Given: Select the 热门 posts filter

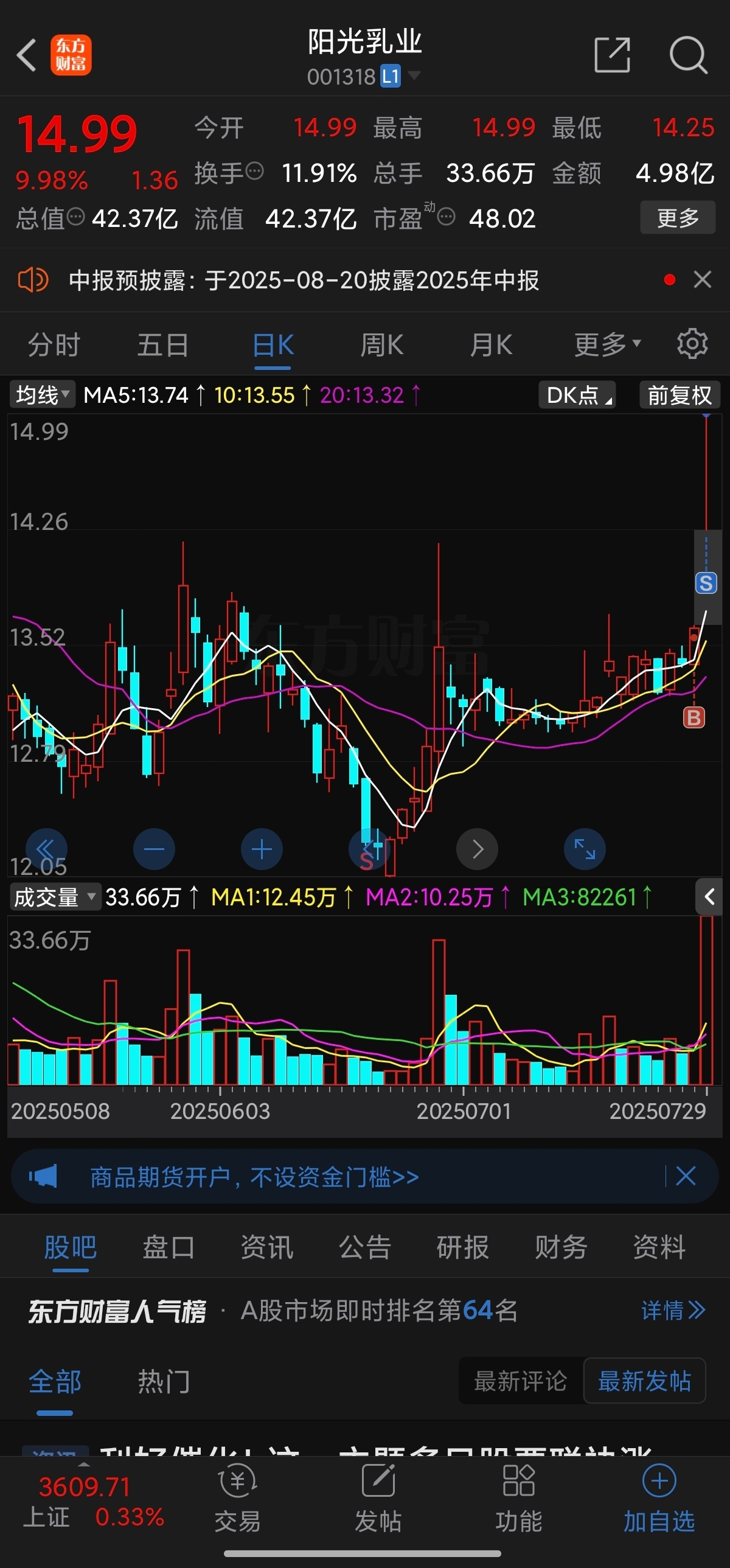Looking at the screenshot, I should click(x=164, y=1381).
